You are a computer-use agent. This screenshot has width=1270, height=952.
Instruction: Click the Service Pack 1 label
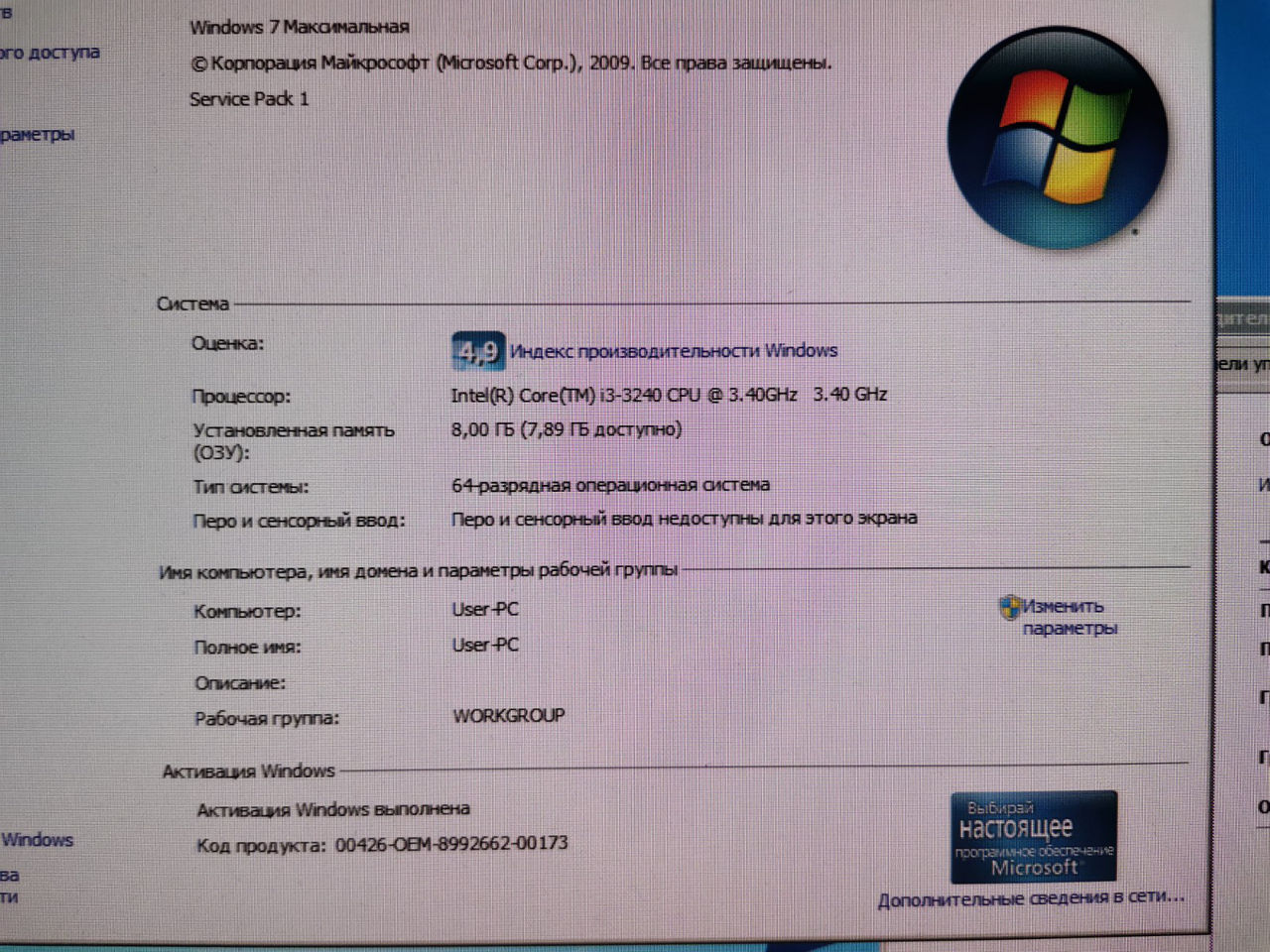coord(249,99)
